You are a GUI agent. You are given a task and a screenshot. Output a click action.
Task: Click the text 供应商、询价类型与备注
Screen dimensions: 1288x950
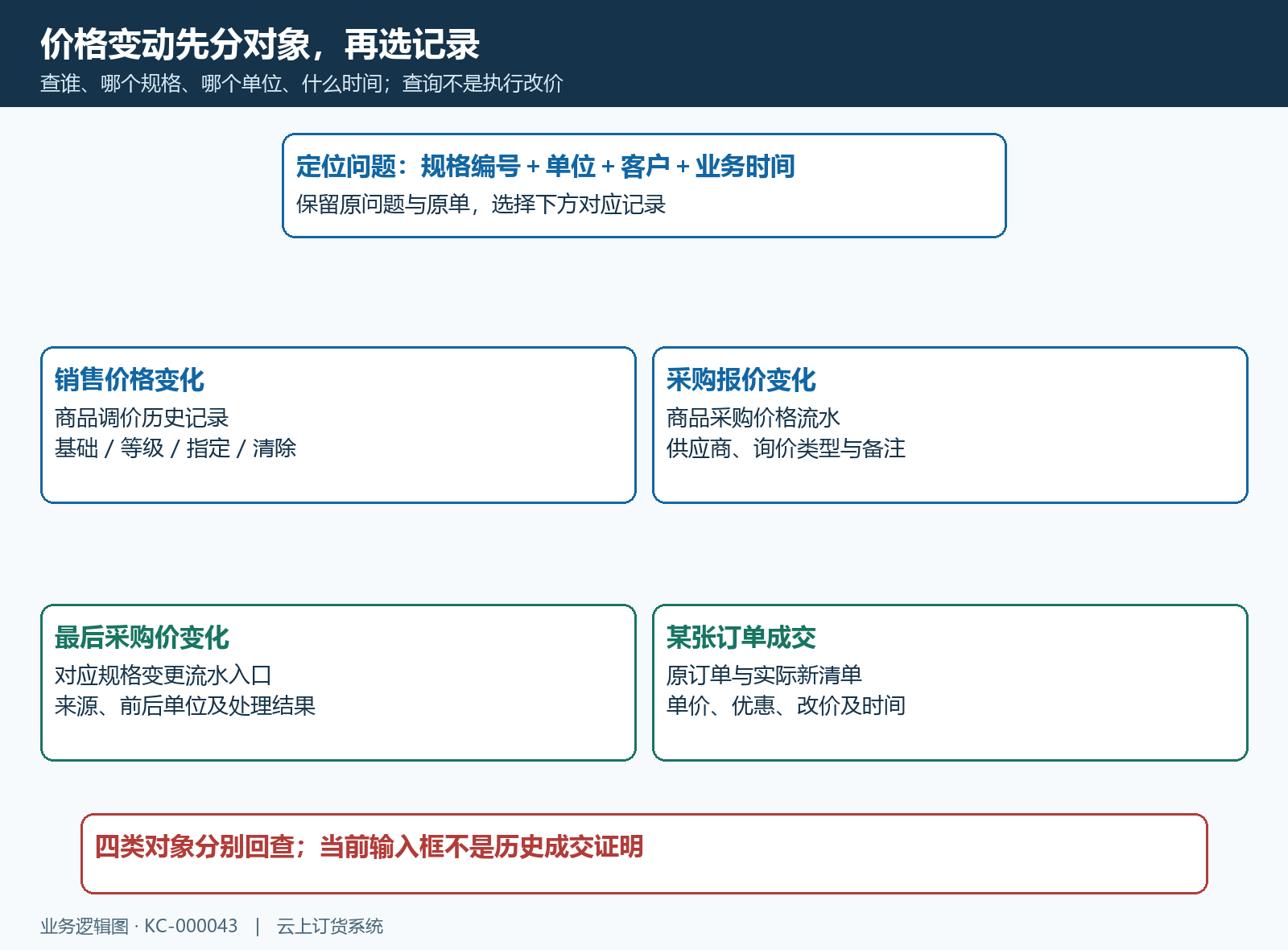click(x=786, y=448)
